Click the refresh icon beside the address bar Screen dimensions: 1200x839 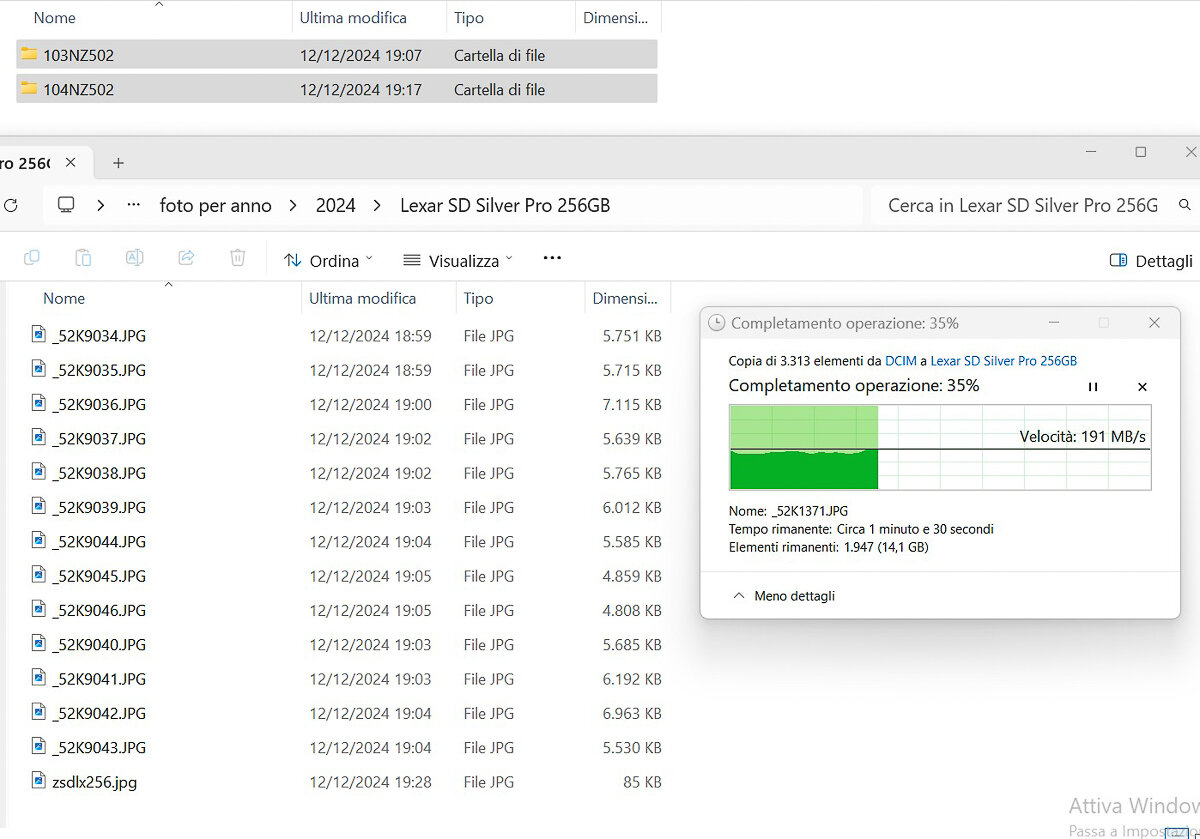point(11,205)
